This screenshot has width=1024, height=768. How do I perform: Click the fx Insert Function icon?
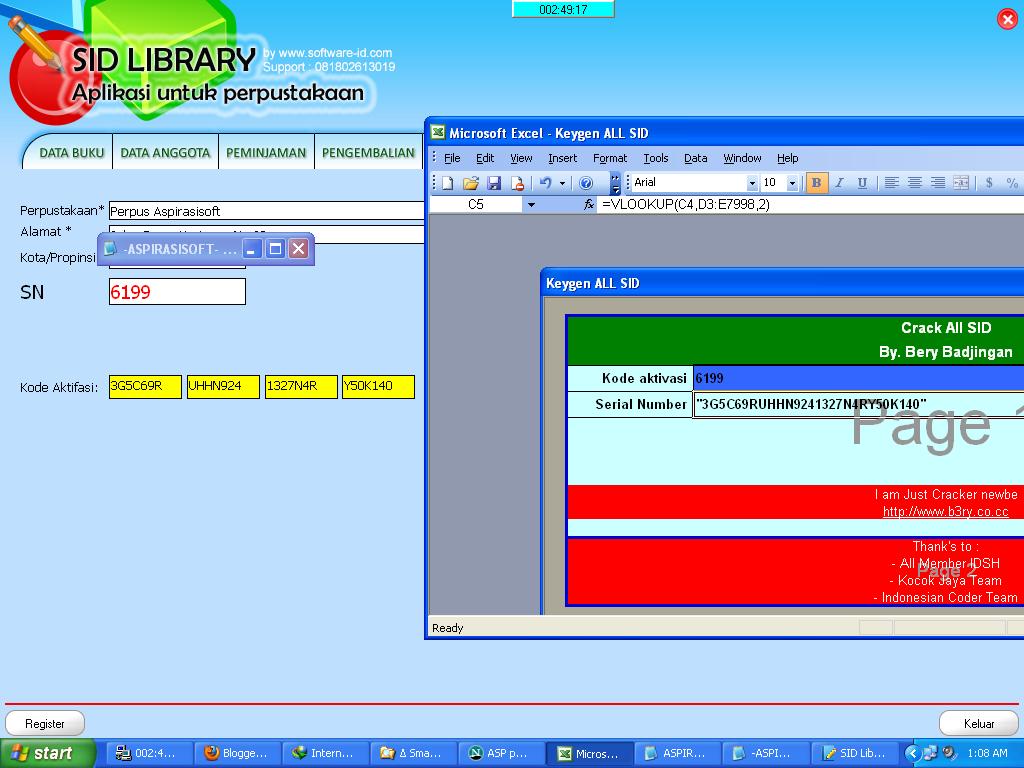[588, 204]
